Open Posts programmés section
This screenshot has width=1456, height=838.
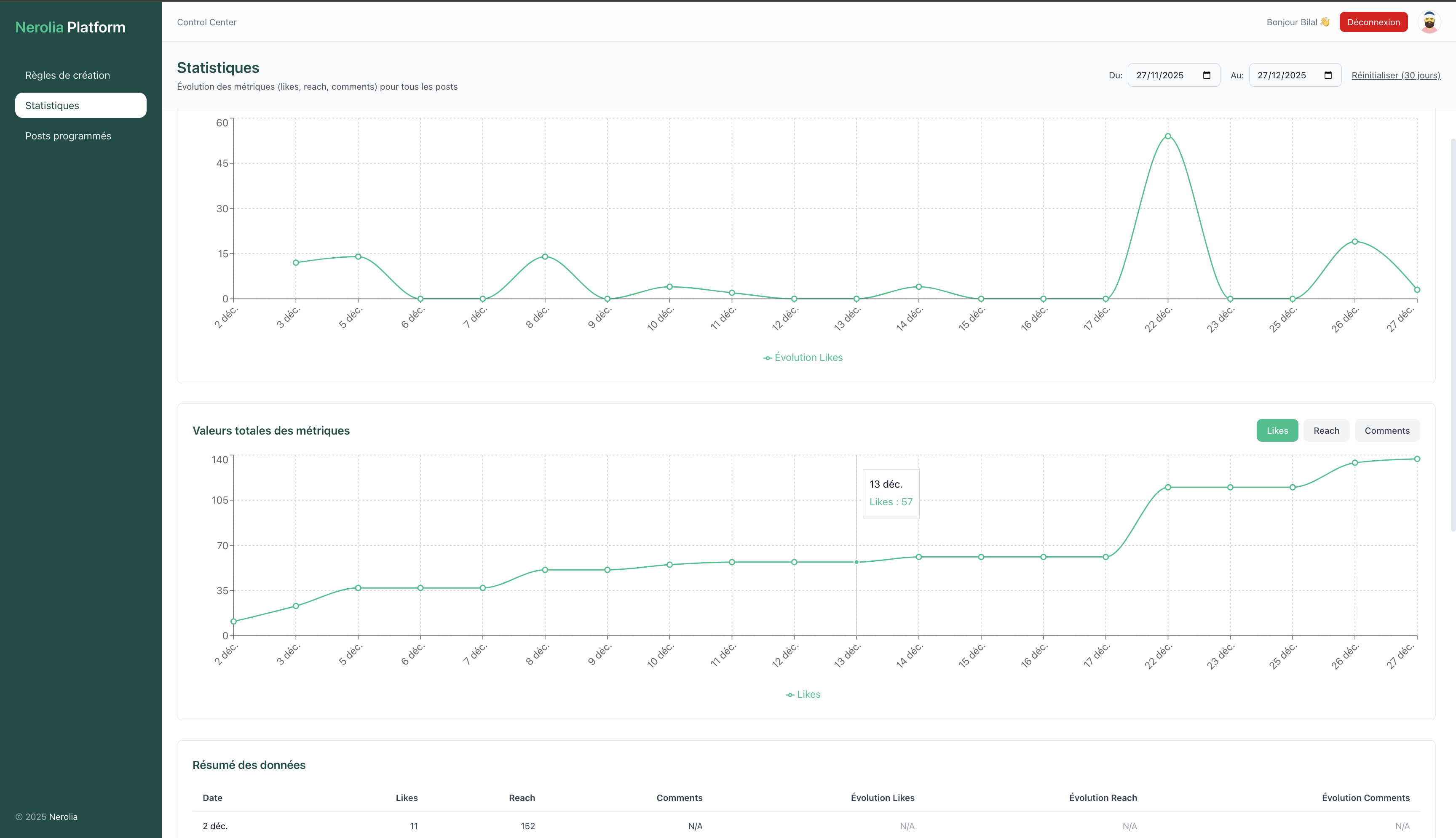point(68,136)
